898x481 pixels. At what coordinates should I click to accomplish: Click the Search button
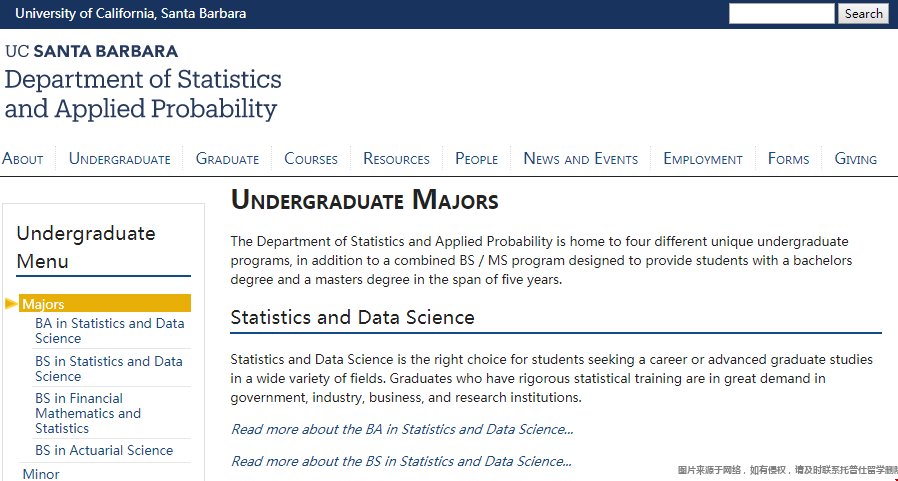(864, 14)
